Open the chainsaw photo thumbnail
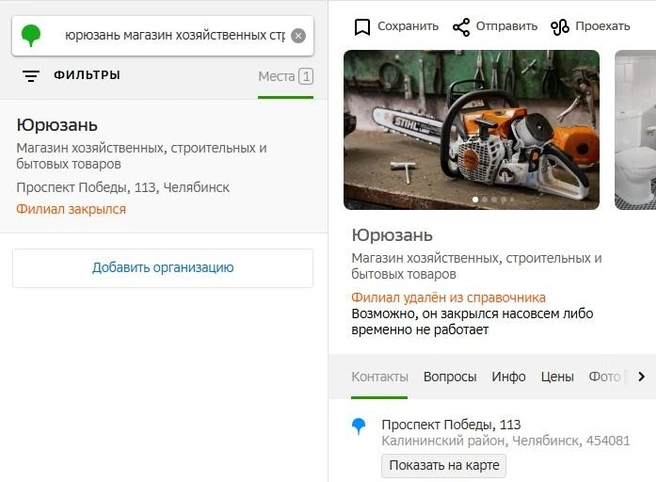Screen dimensions: 656x482 coord(471,130)
